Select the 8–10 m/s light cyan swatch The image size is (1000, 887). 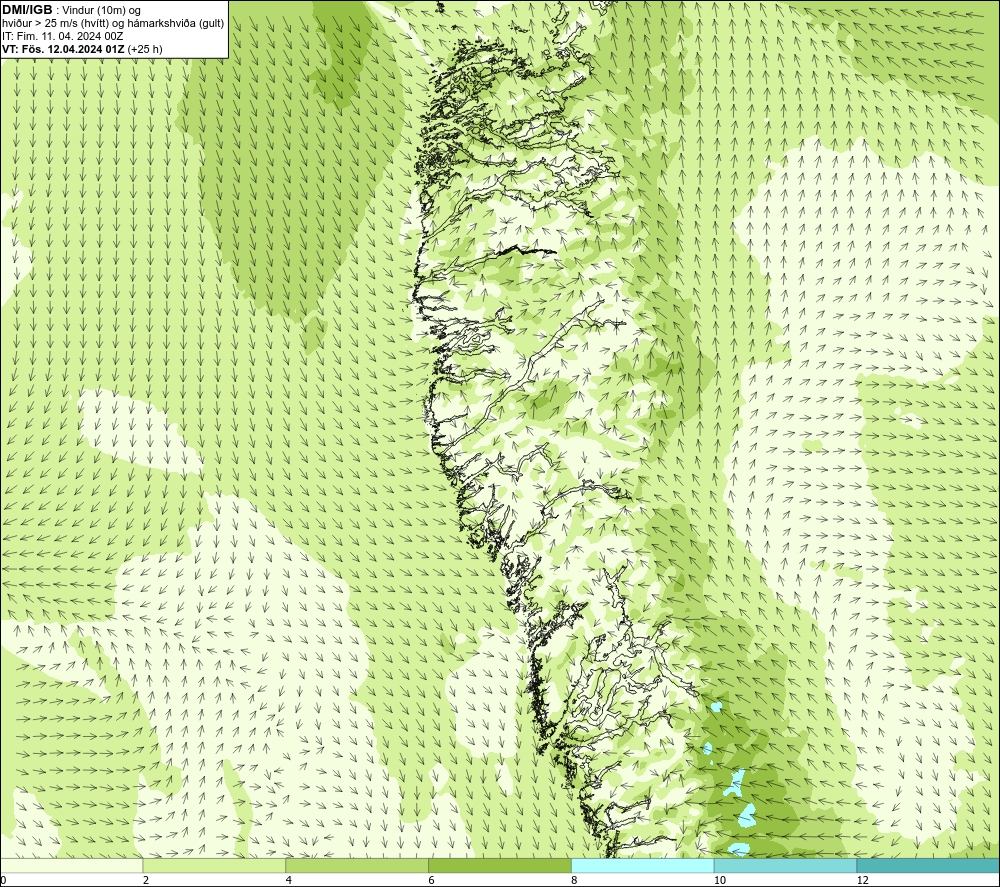pos(643,865)
